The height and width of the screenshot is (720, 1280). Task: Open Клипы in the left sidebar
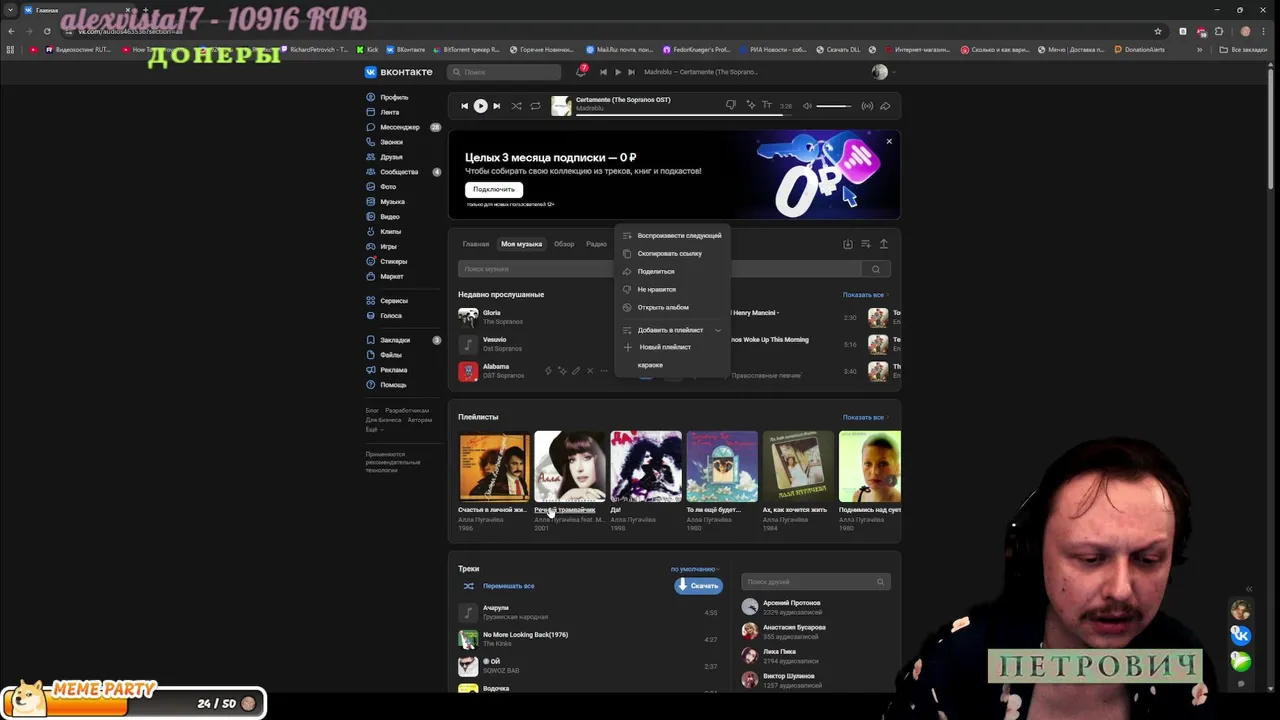click(390, 232)
